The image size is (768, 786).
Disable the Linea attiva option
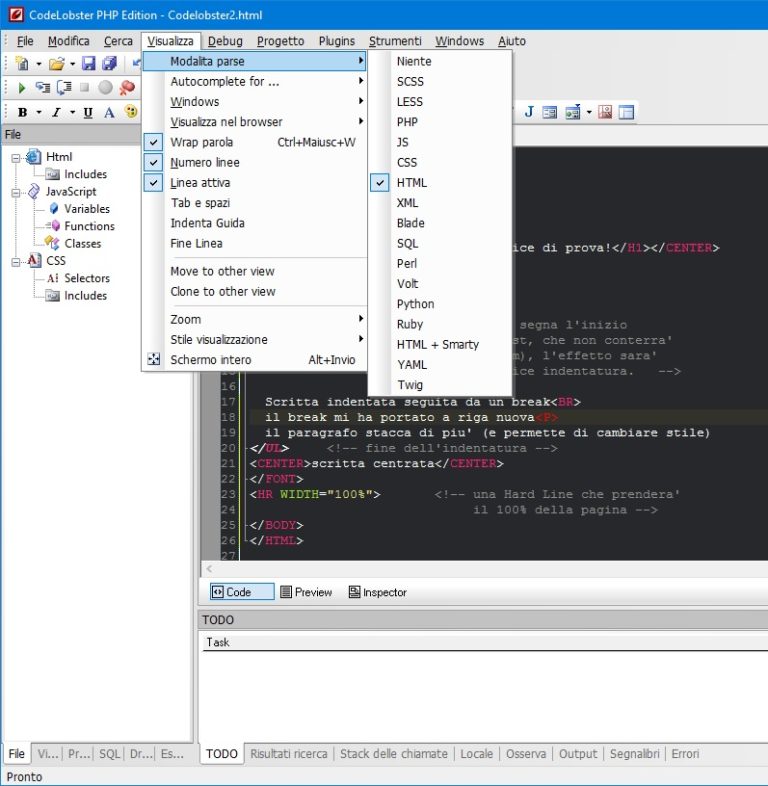pos(200,183)
